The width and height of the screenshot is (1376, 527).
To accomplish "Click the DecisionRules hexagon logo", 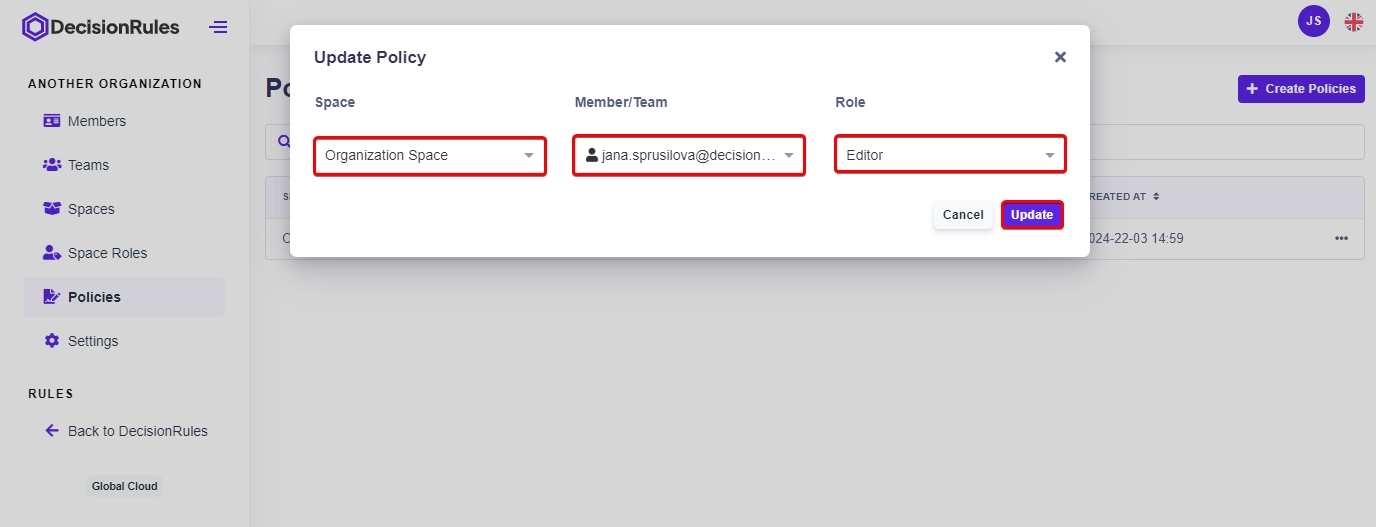I will (35, 27).
